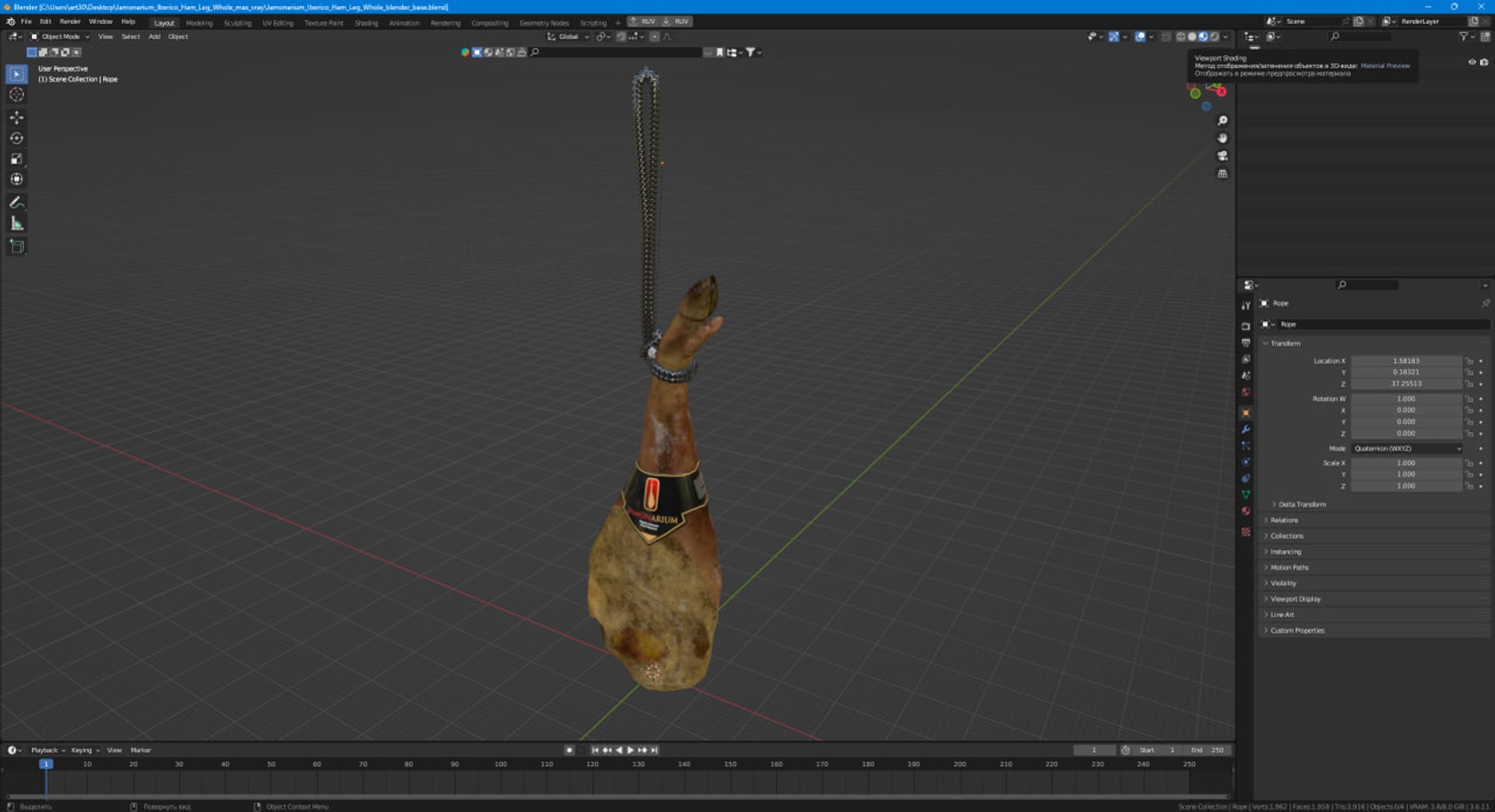
Task: Select the Add Cube tool
Action: pos(16,247)
